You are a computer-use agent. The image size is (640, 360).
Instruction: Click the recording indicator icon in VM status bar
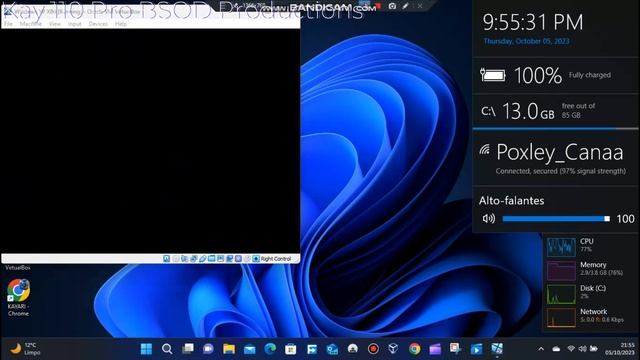point(229,259)
